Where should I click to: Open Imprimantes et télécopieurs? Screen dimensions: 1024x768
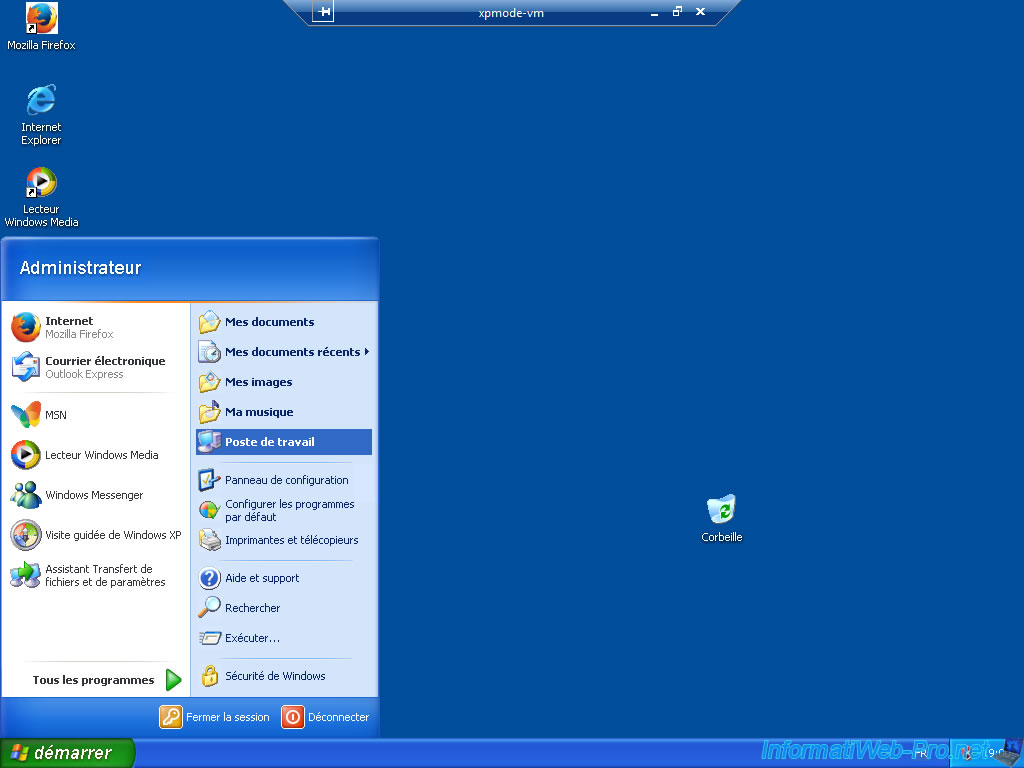point(284,540)
